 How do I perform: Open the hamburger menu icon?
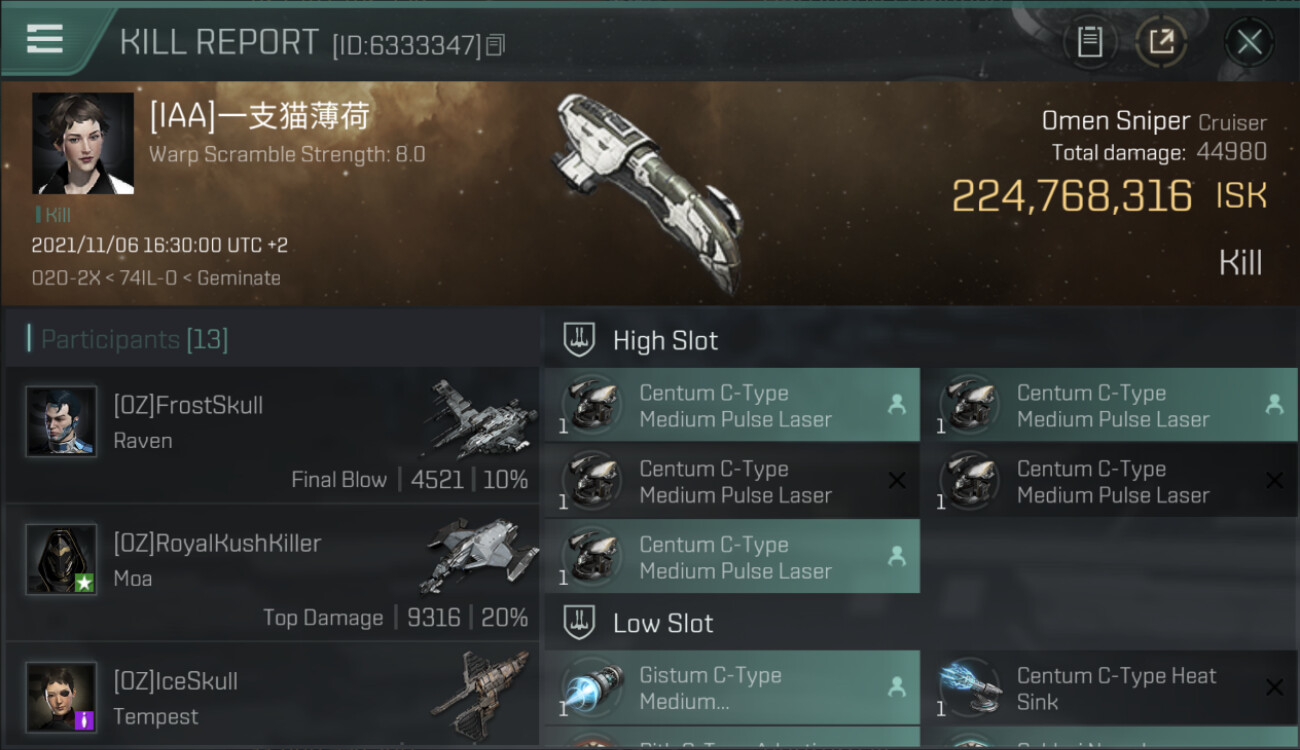tap(44, 39)
